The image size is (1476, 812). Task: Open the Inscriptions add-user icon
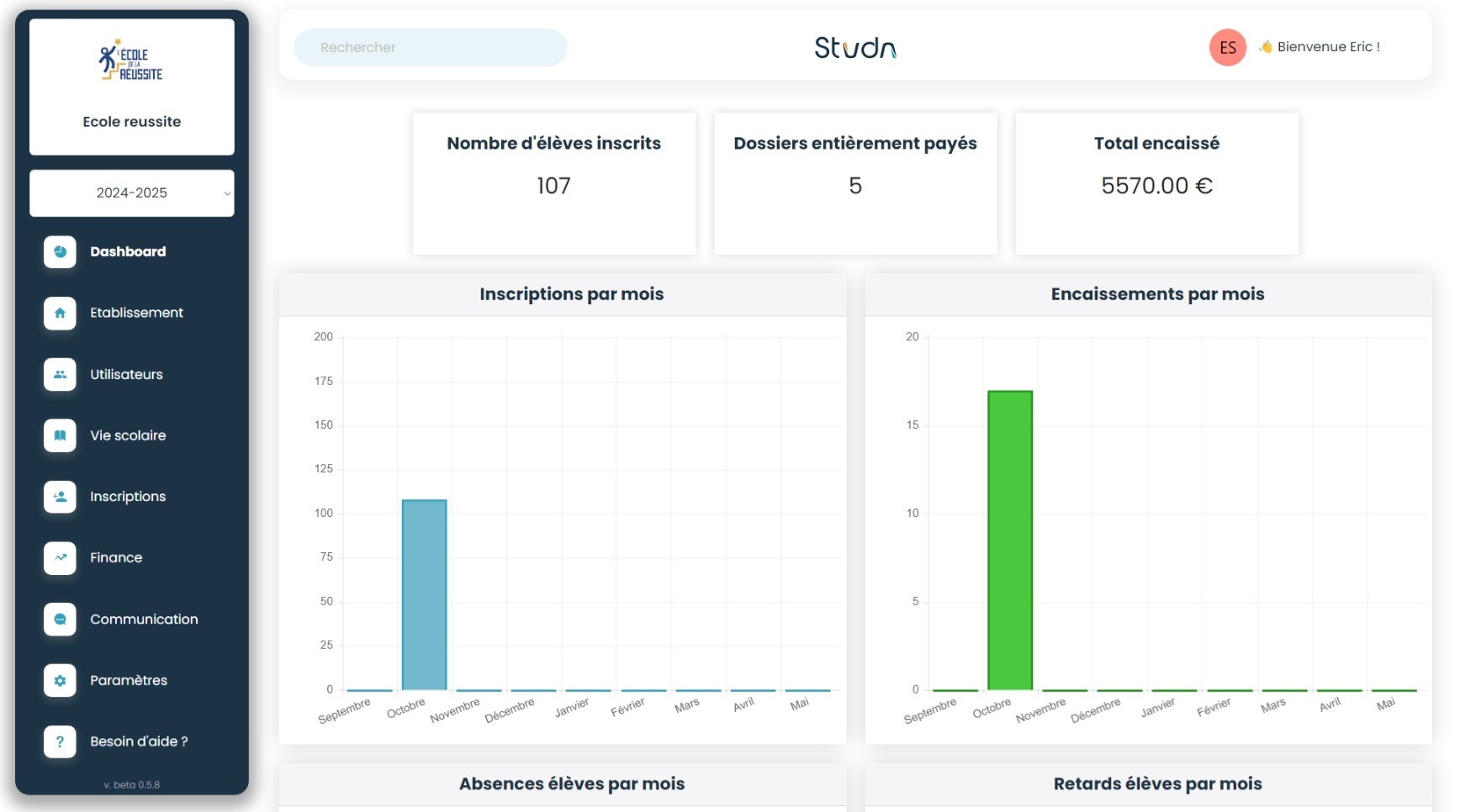point(60,497)
